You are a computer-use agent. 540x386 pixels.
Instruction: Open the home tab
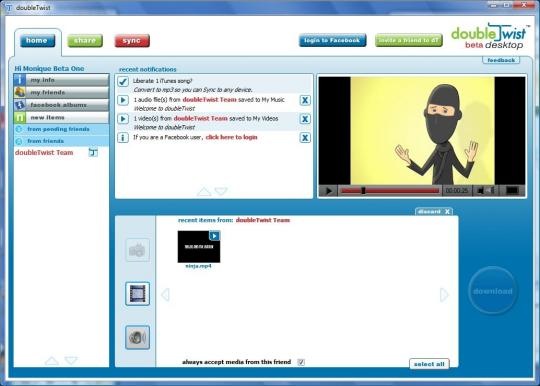(x=38, y=41)
